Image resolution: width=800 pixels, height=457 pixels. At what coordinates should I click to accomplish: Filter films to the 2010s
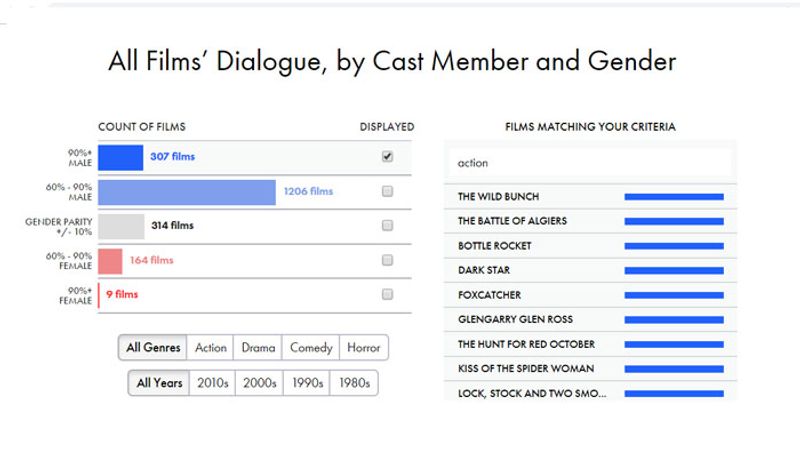212,383
